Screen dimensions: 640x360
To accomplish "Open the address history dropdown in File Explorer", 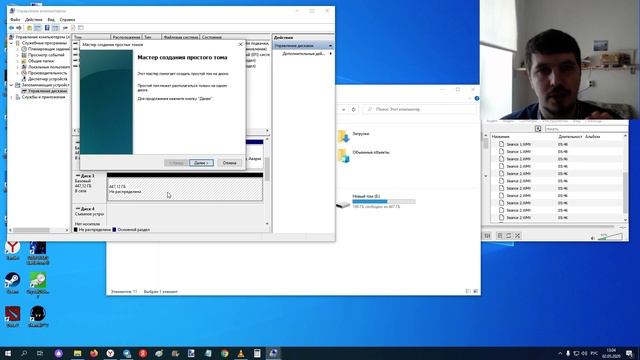I will pyautogui.click(x=343, y=109).
